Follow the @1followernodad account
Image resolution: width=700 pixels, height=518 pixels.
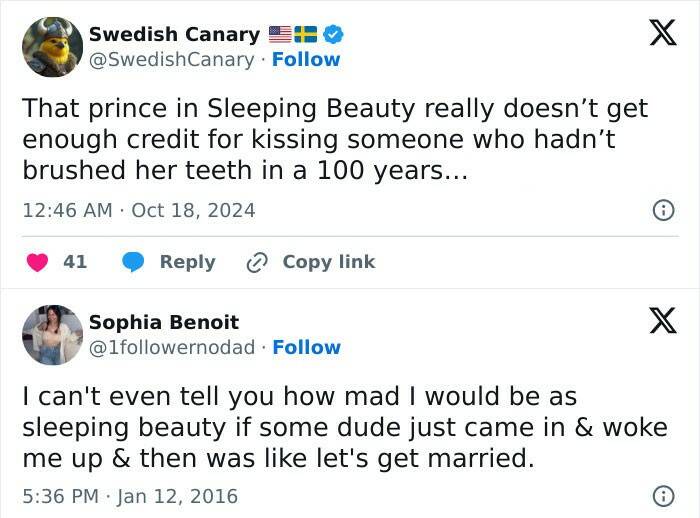click(306, 347)
